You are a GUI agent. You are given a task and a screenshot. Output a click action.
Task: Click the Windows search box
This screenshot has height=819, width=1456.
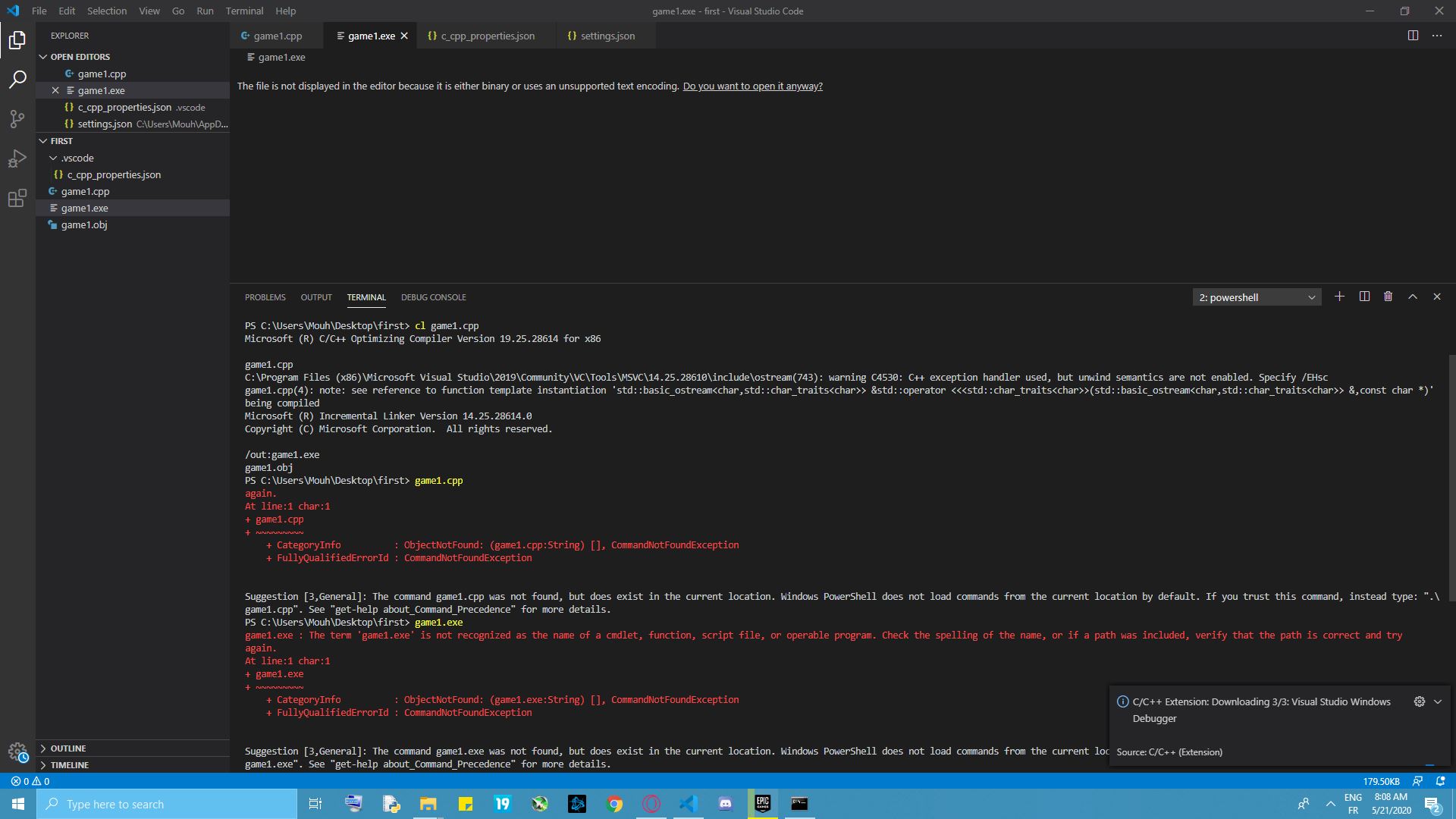point(167,804)
